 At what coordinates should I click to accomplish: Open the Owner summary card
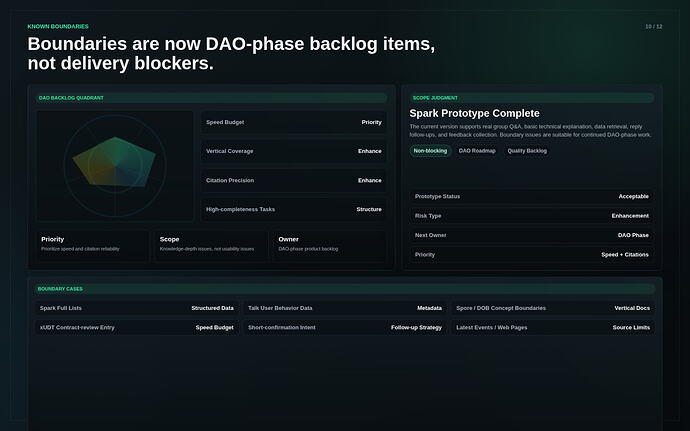(x=330, y=245)
